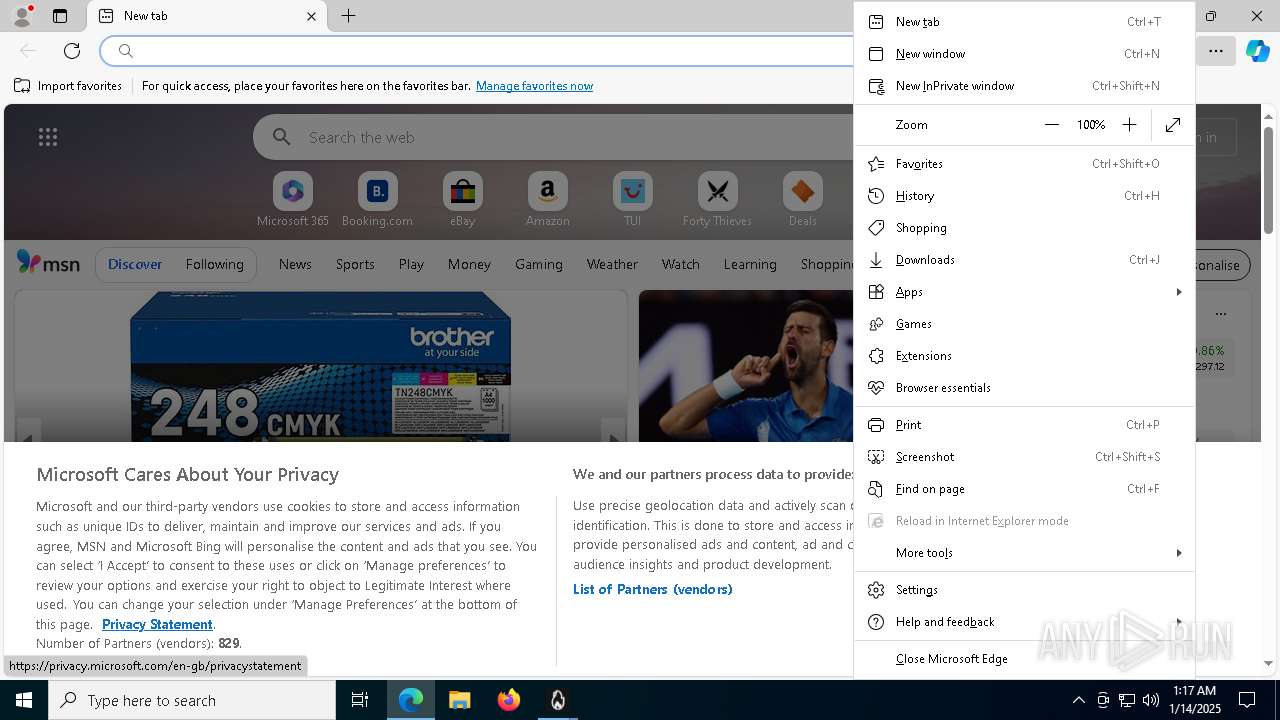The width and height of the screenshot is (1280, 720).
Task: Open Browser essentials menu entry
Action: [x=1025, y=388]
